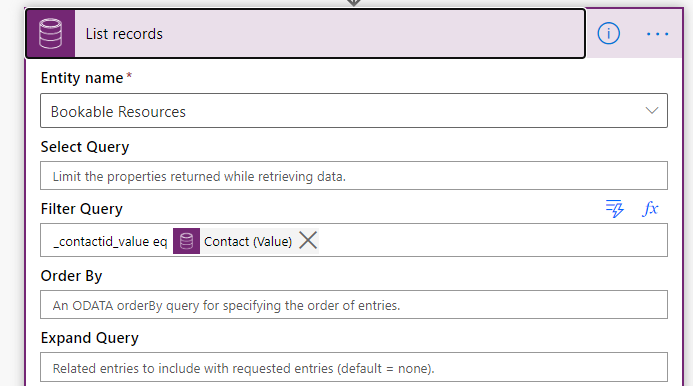Click the database icon in List records header
This screenshot has height=386, width=693.
click(50, 34)
